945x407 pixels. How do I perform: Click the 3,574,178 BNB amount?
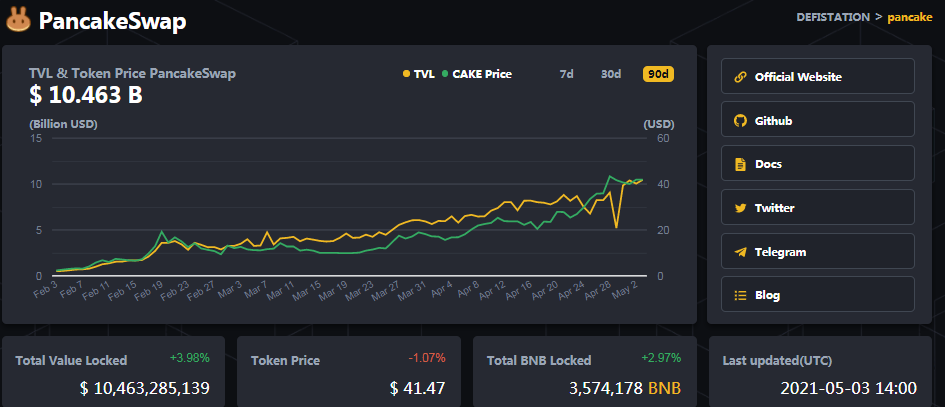coord(625,388)
